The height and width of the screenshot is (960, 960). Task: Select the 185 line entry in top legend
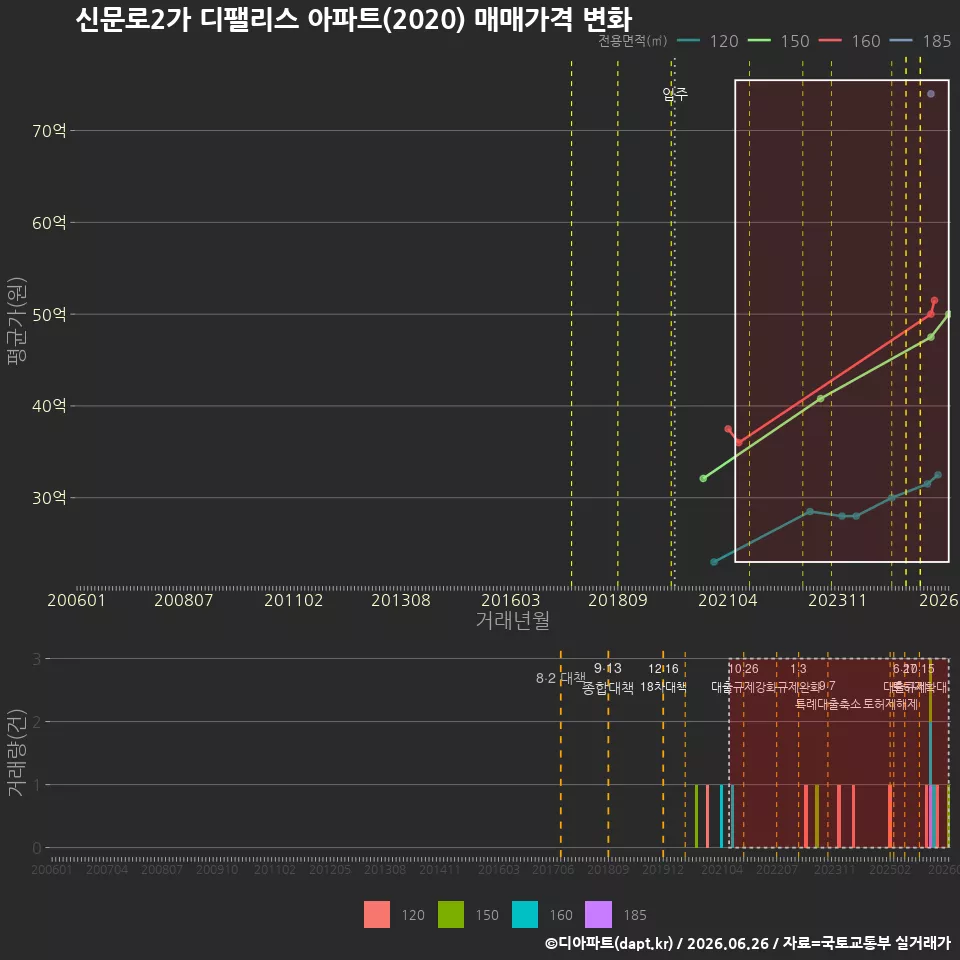(x=921, y=41)
